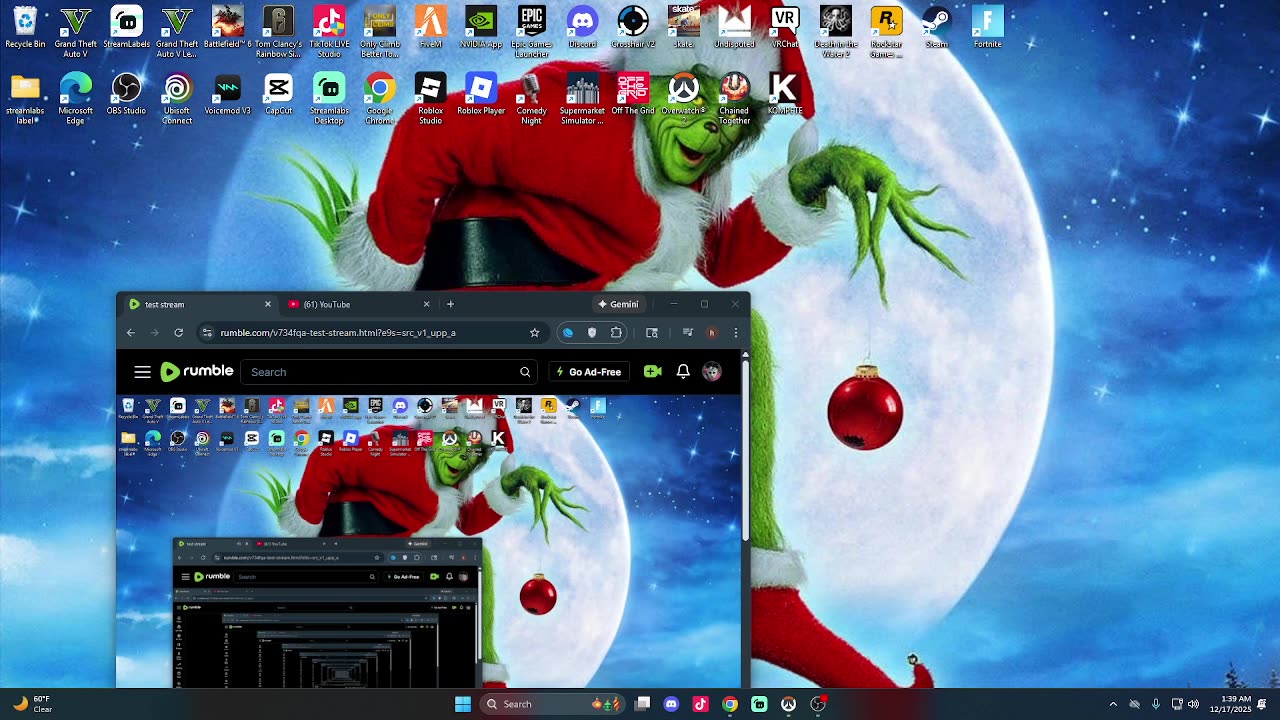Click the Rumble Search field
Viewport: 1280px width, 720px height.
(x=390, y=372)
